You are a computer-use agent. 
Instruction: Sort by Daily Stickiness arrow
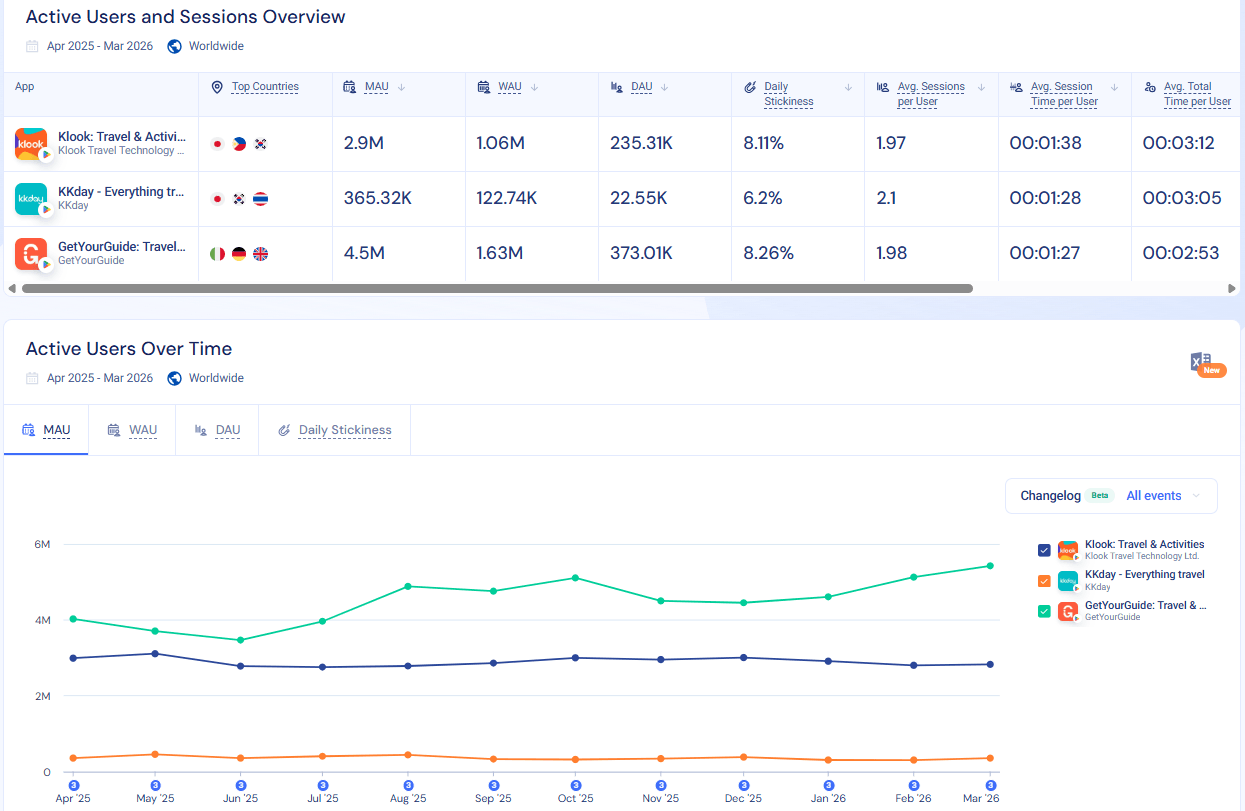click(x=848, y=87)
